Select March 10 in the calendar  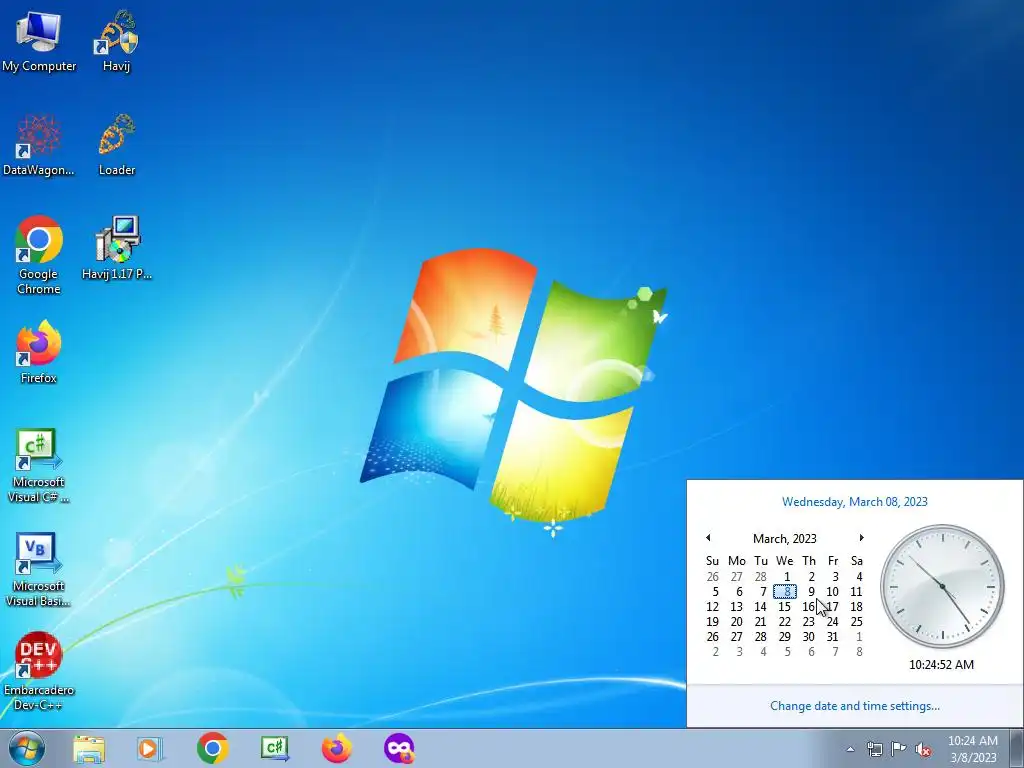pos(833,592)
